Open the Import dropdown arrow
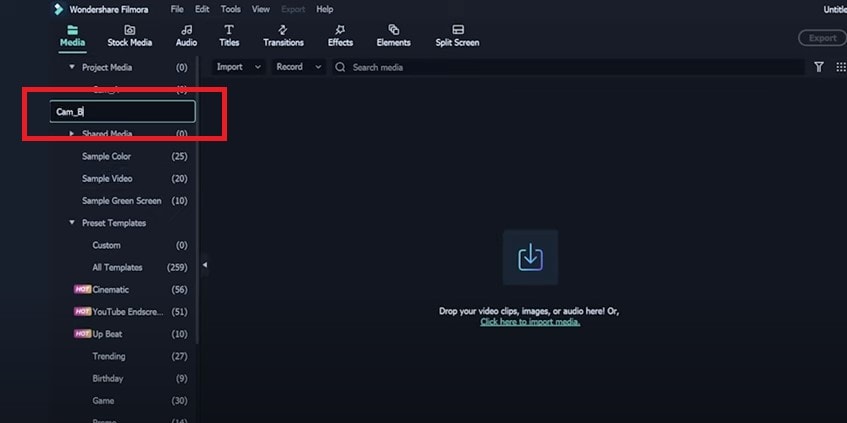The width and height of the screenshot is (847, 423). 258,67
